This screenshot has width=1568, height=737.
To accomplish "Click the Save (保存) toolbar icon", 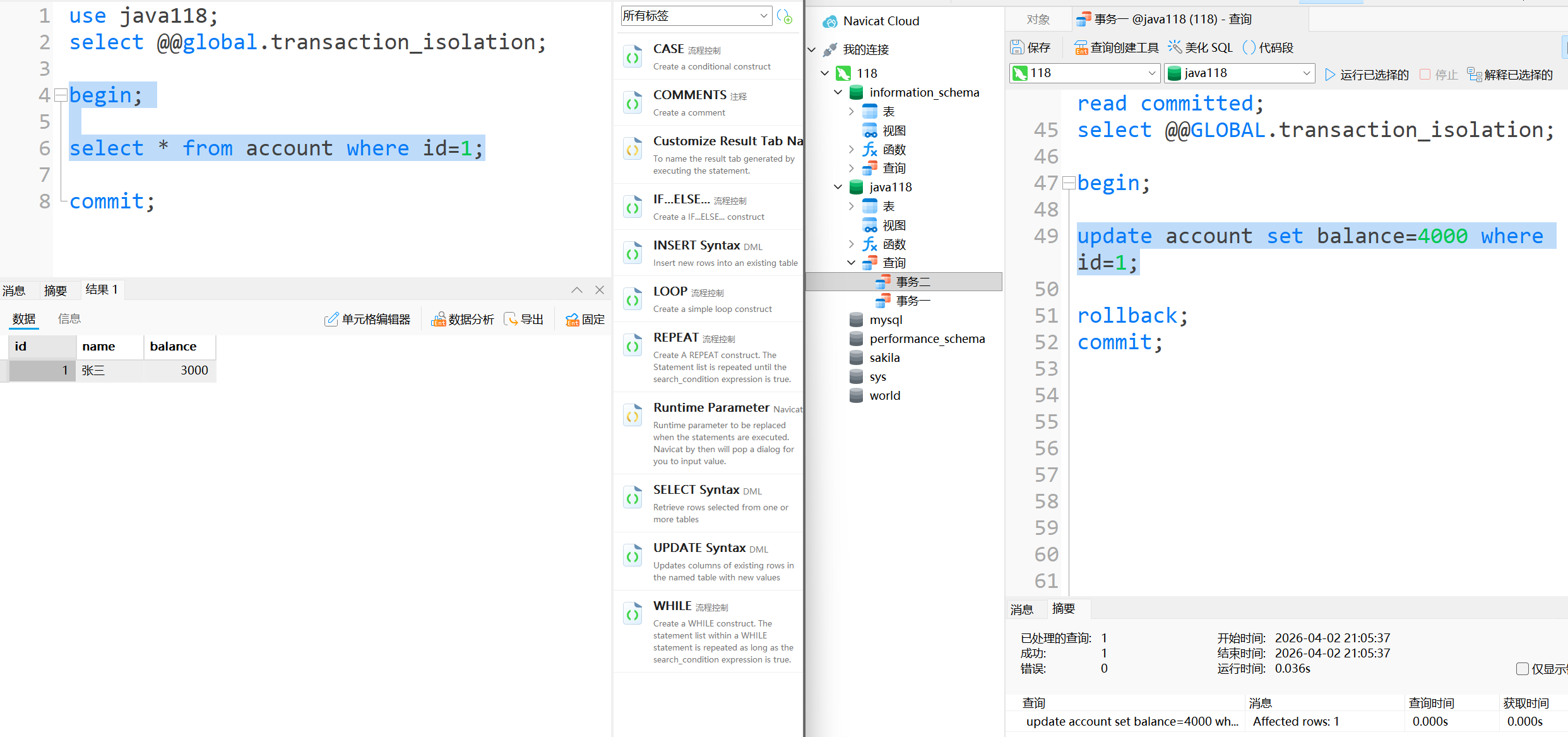I will pos(1018,47).
